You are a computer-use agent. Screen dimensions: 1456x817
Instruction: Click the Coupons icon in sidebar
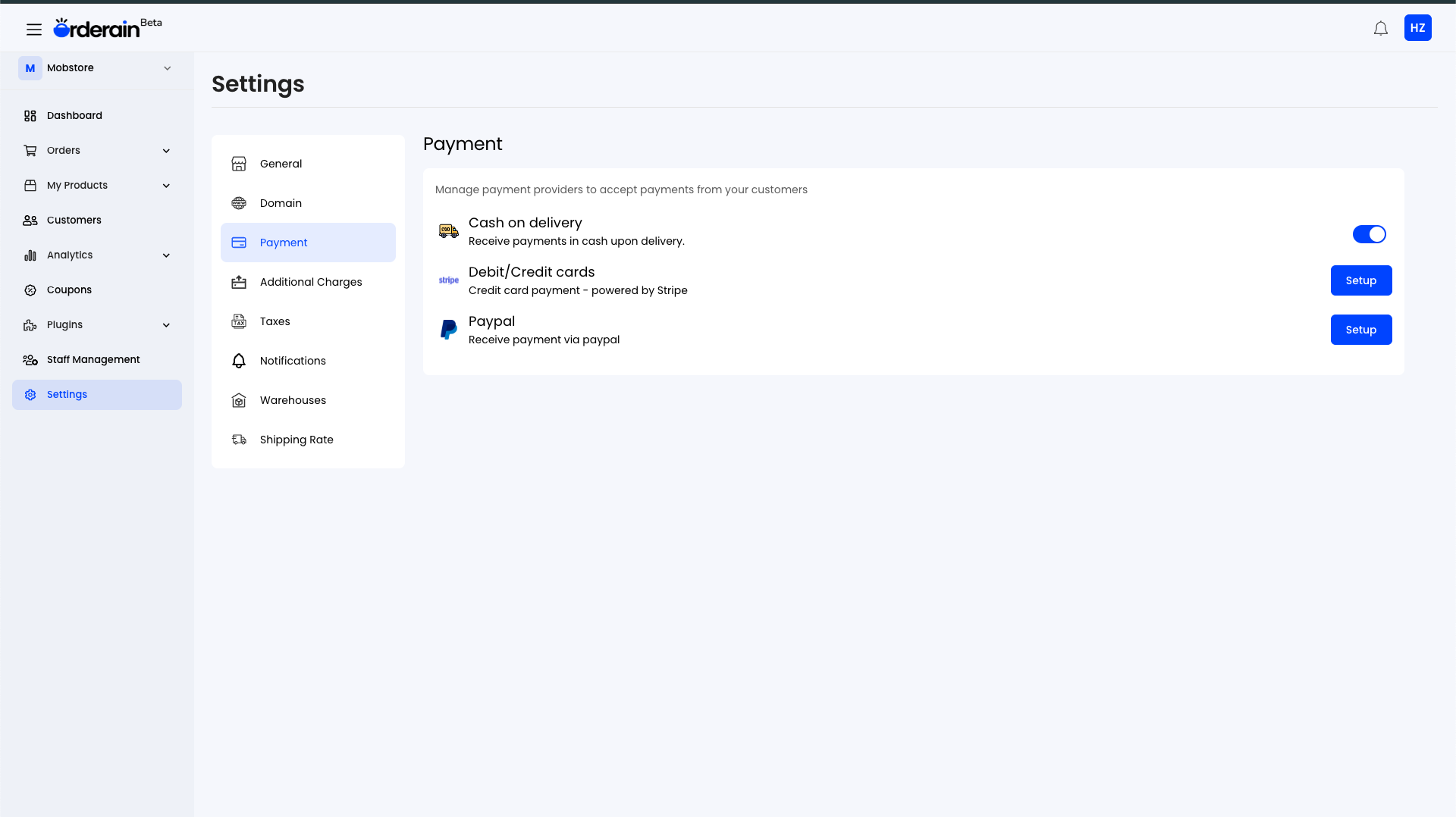click(30, 290)
